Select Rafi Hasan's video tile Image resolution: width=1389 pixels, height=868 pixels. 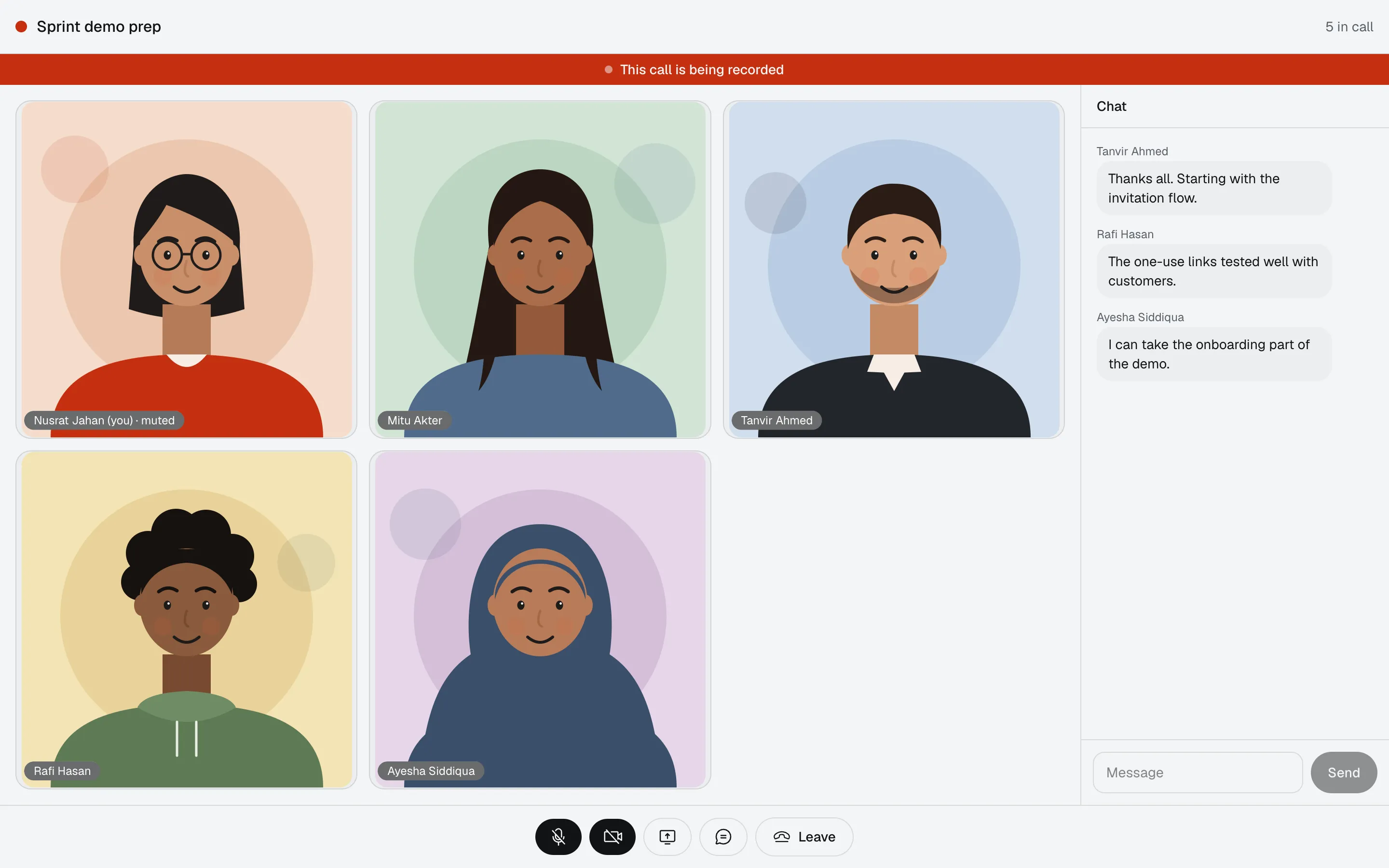[x=187, y=620]
